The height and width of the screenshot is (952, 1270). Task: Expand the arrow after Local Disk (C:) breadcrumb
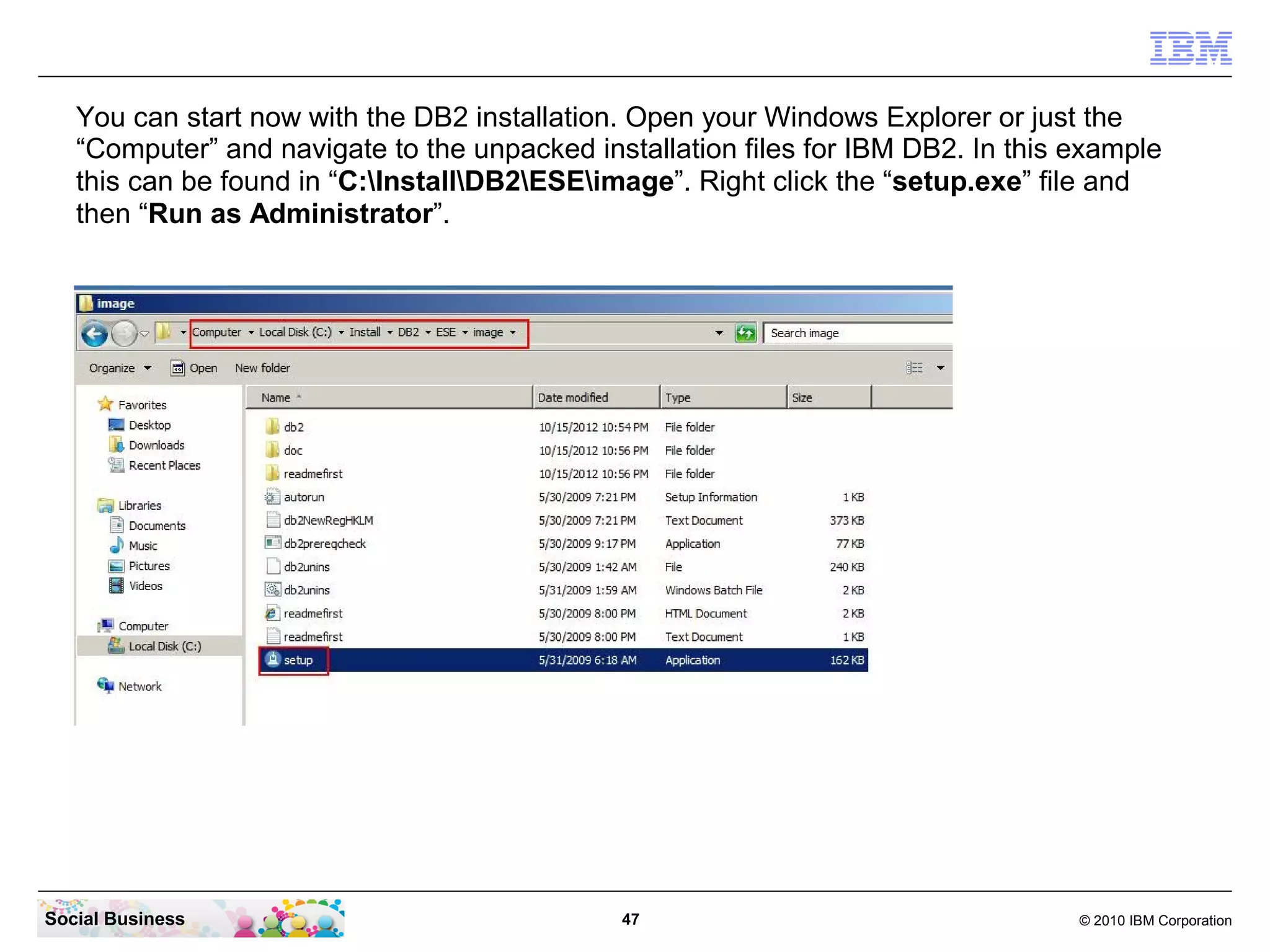pos(341,333)
